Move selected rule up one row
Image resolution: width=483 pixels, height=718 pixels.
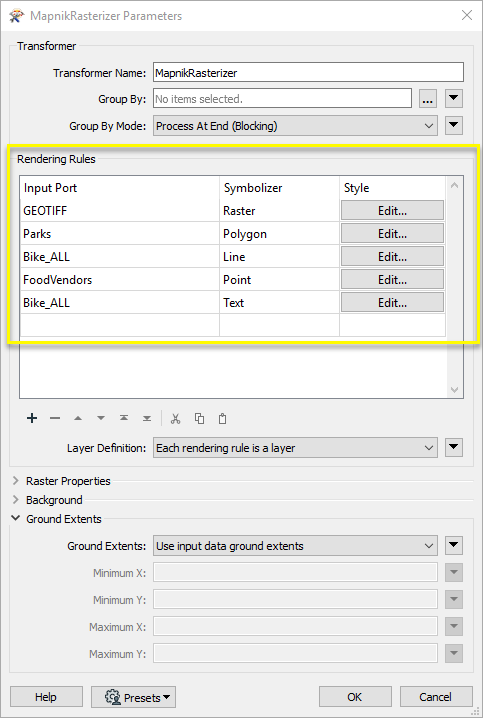tap(78, 418)
